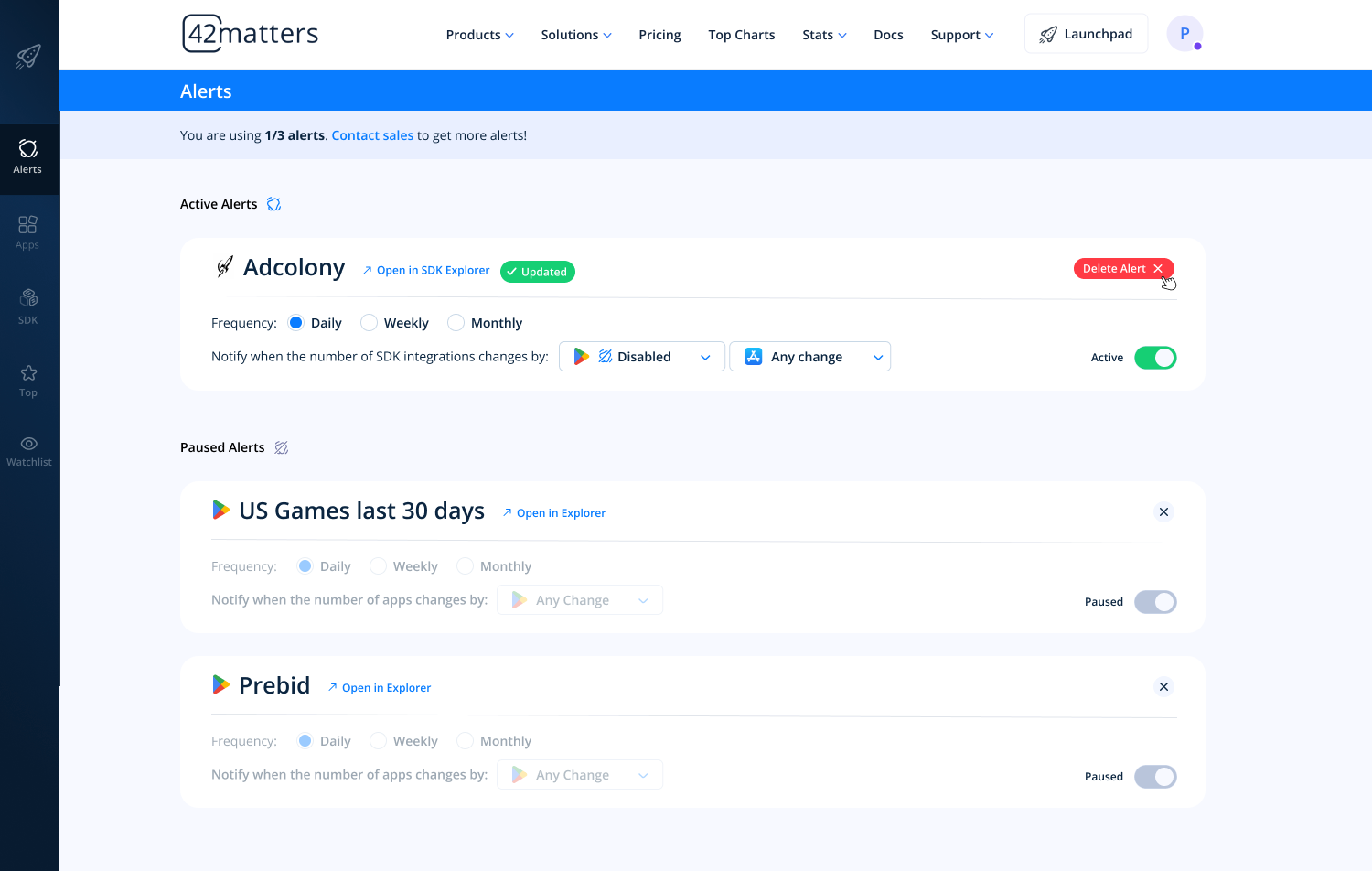The width and height of the screenshot is (1372, 871).
Task: Remove the Prebid alert with the X
Action: click(1163, 686)
